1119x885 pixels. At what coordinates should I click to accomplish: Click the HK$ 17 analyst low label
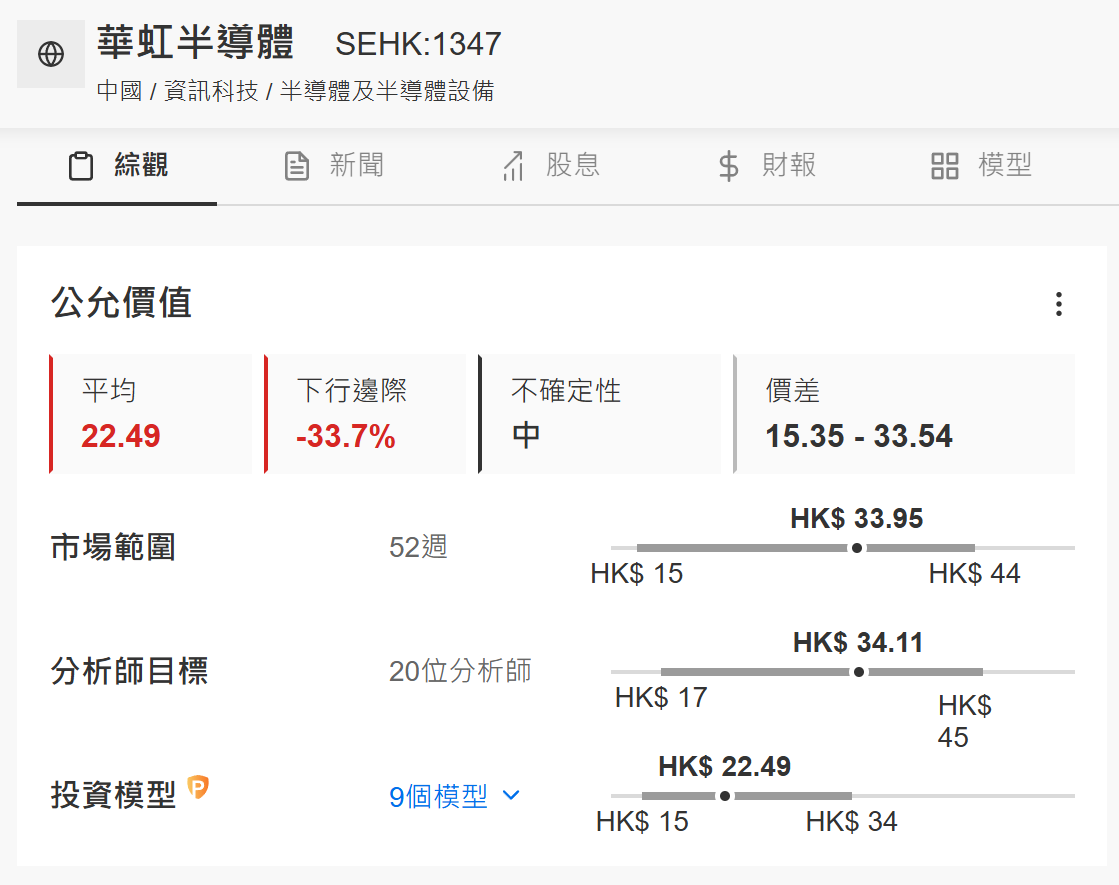662,698
